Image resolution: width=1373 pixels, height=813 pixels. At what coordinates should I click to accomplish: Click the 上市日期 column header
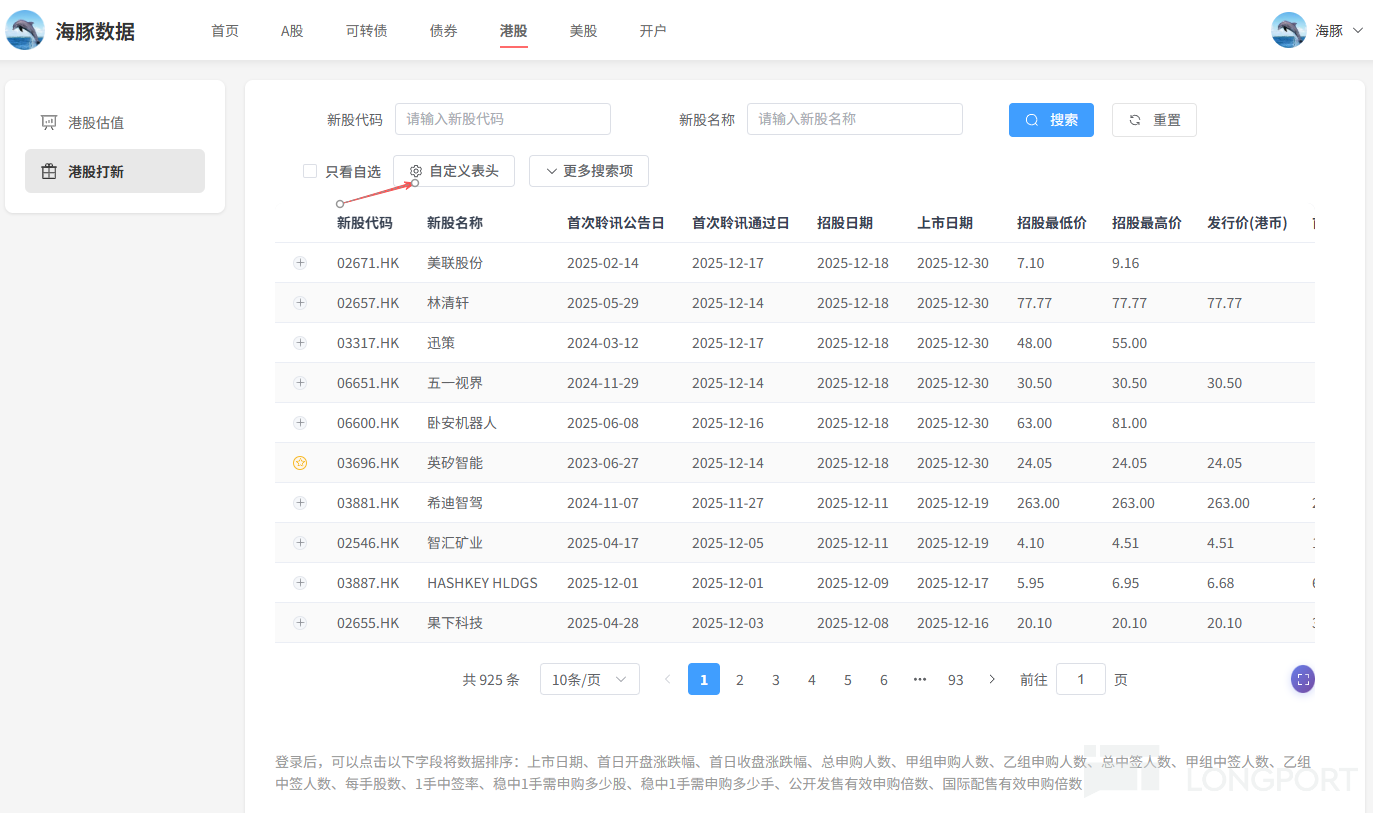pos(945,223)
